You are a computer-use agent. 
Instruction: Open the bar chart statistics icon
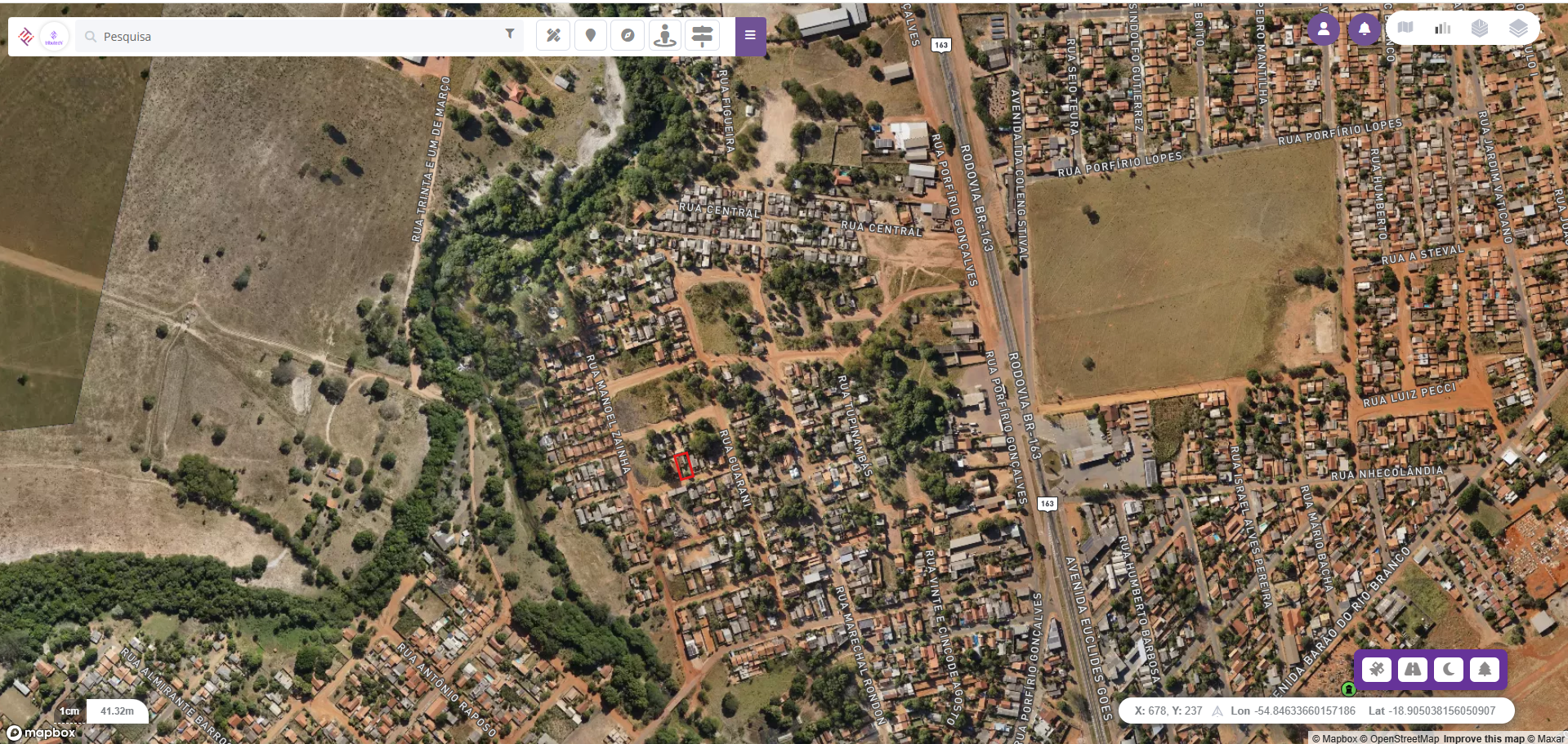point(1443,28)
